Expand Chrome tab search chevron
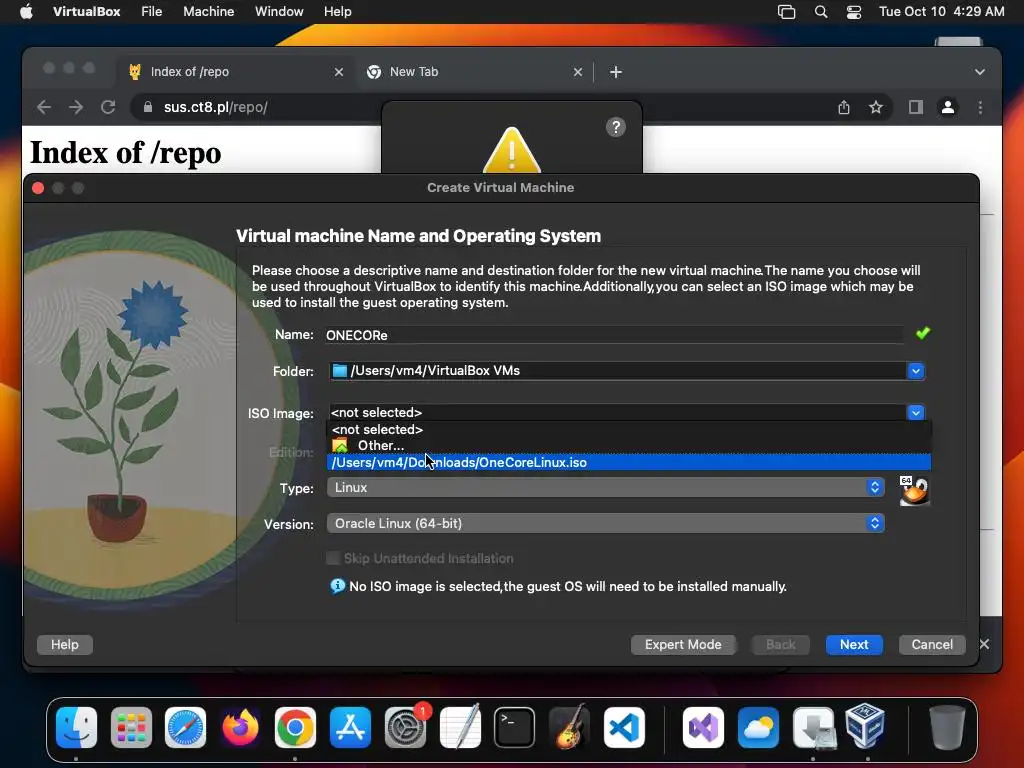This screenshot has width=1024, height=768. (980, 72)
